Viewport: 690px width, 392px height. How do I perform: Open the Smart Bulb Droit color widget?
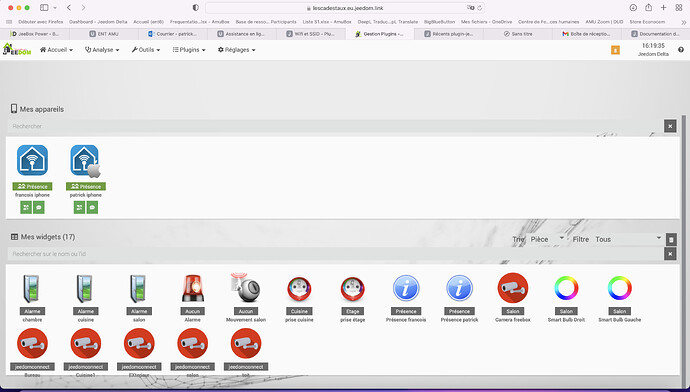pos(566,288)
